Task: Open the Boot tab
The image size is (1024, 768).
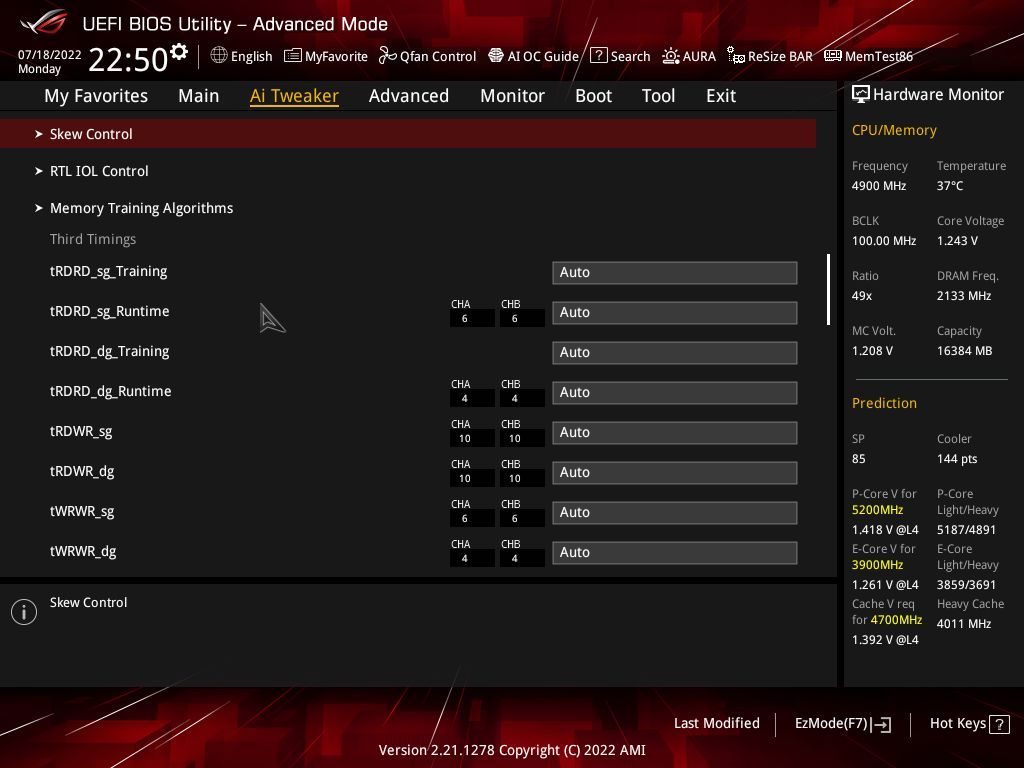Action: (593, 96)
